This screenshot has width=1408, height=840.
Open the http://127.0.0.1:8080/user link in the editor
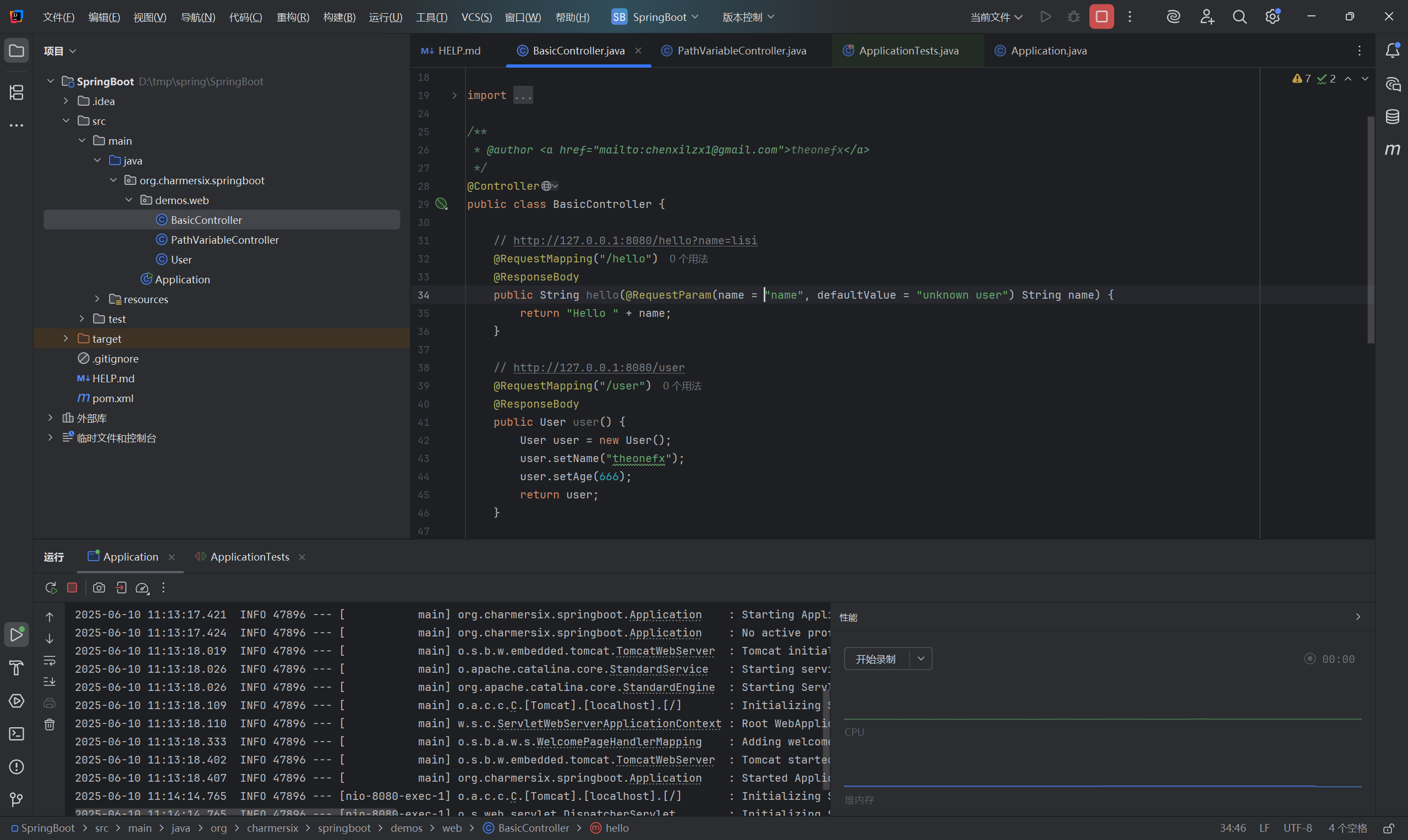click(x=599, y=367)
